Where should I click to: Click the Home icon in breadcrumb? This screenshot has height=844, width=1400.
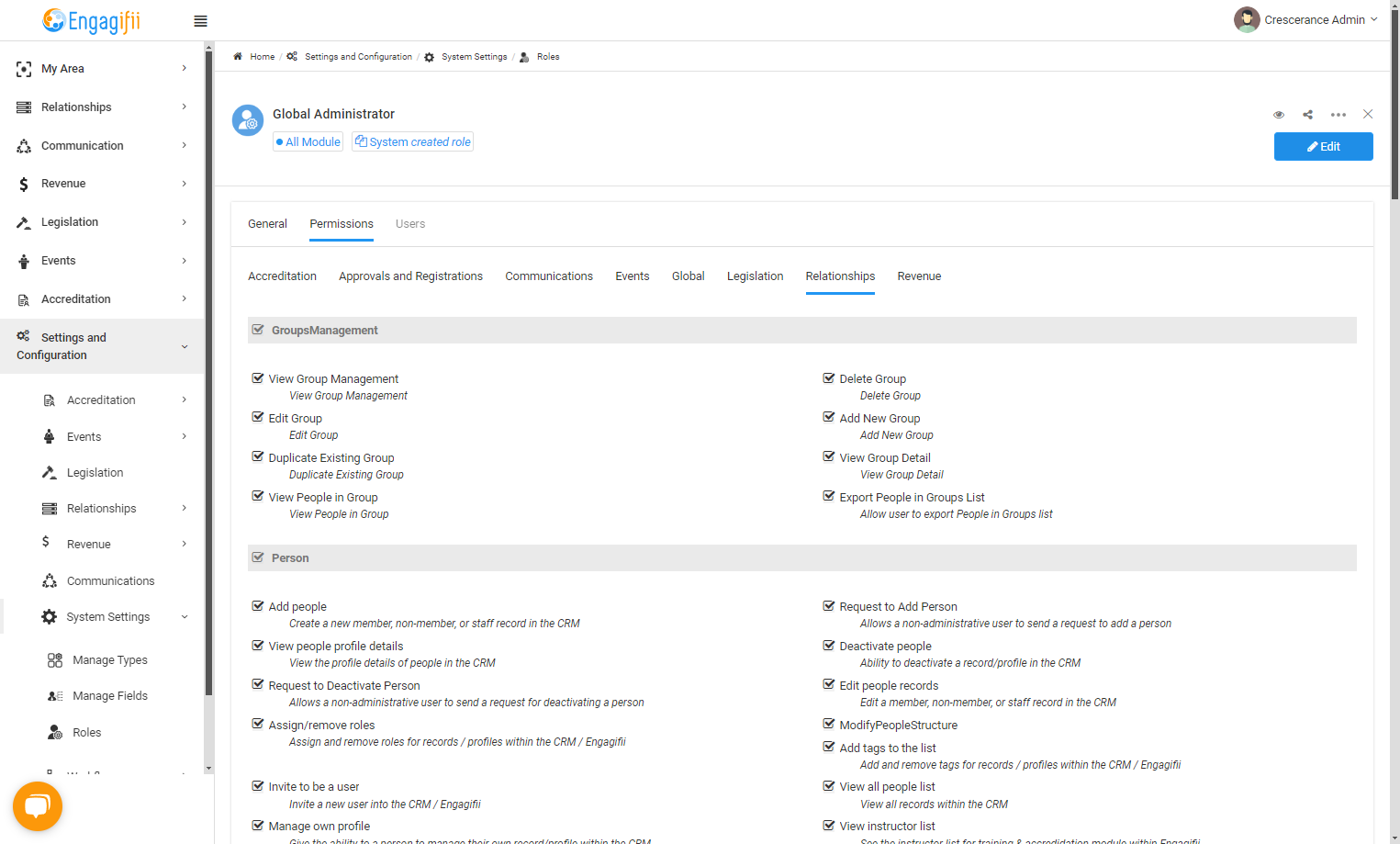click(x=238, y=56)
